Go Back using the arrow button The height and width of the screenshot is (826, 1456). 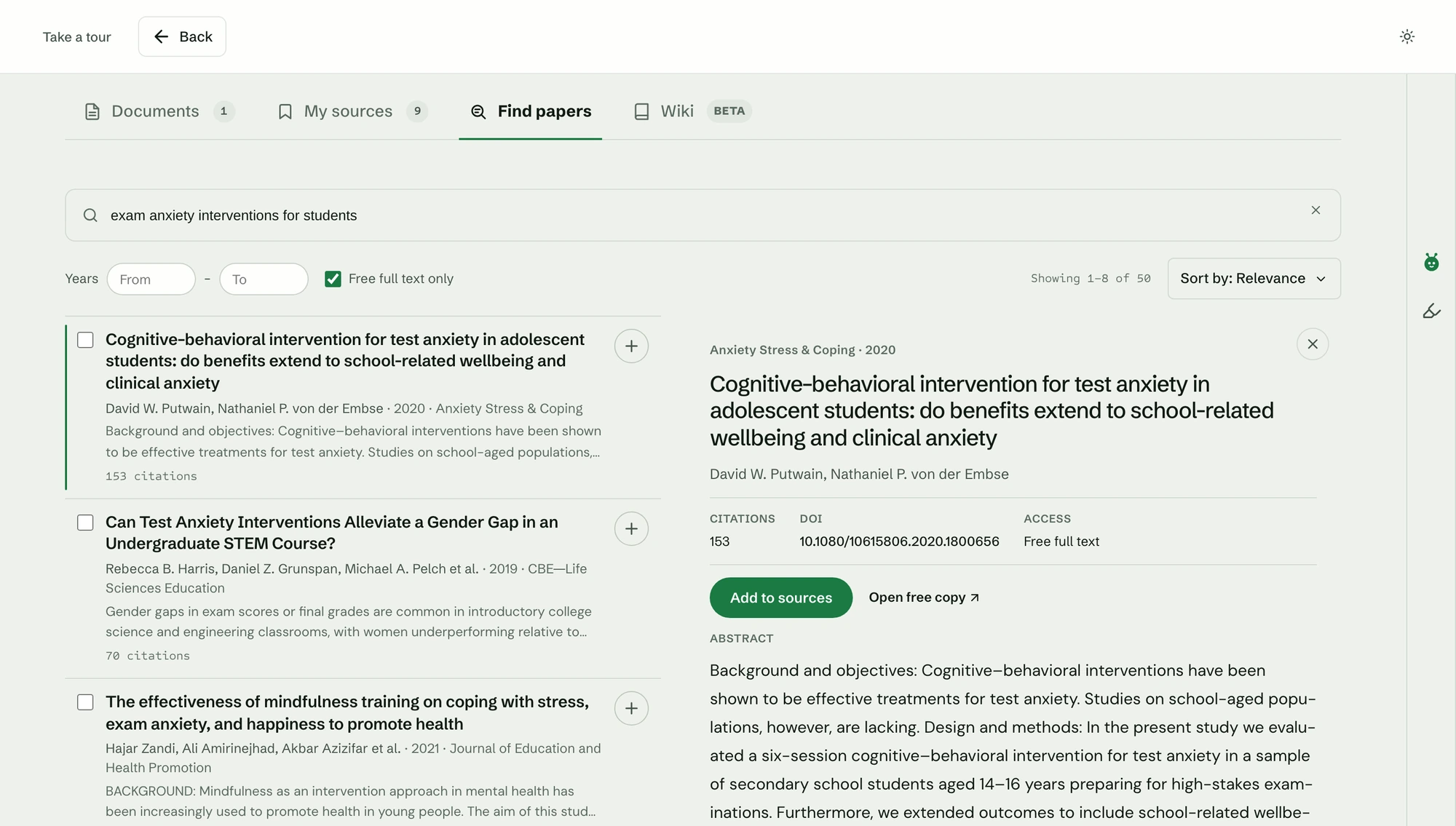point(182,36)
